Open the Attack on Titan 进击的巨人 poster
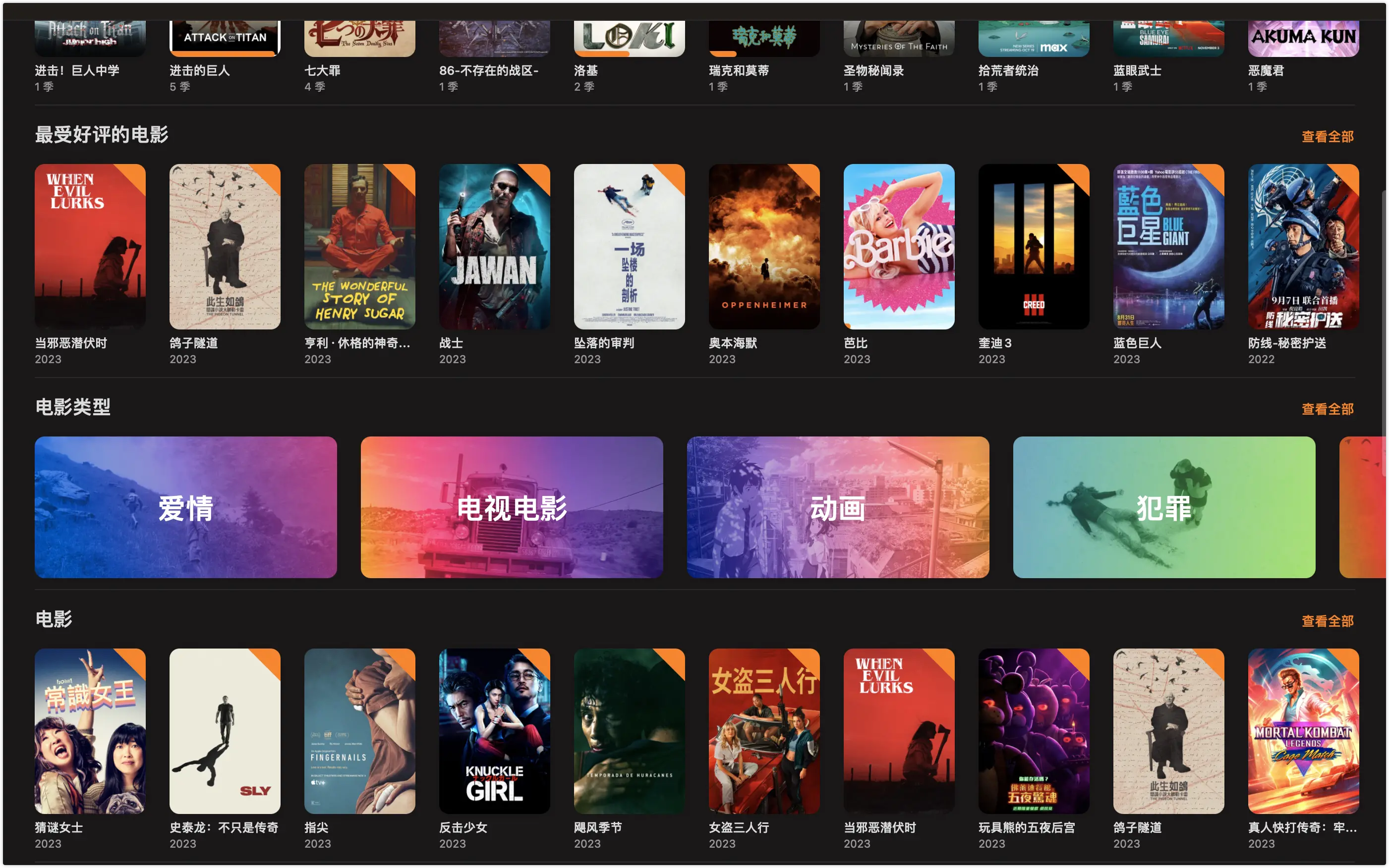 click(x=225, y=39)
